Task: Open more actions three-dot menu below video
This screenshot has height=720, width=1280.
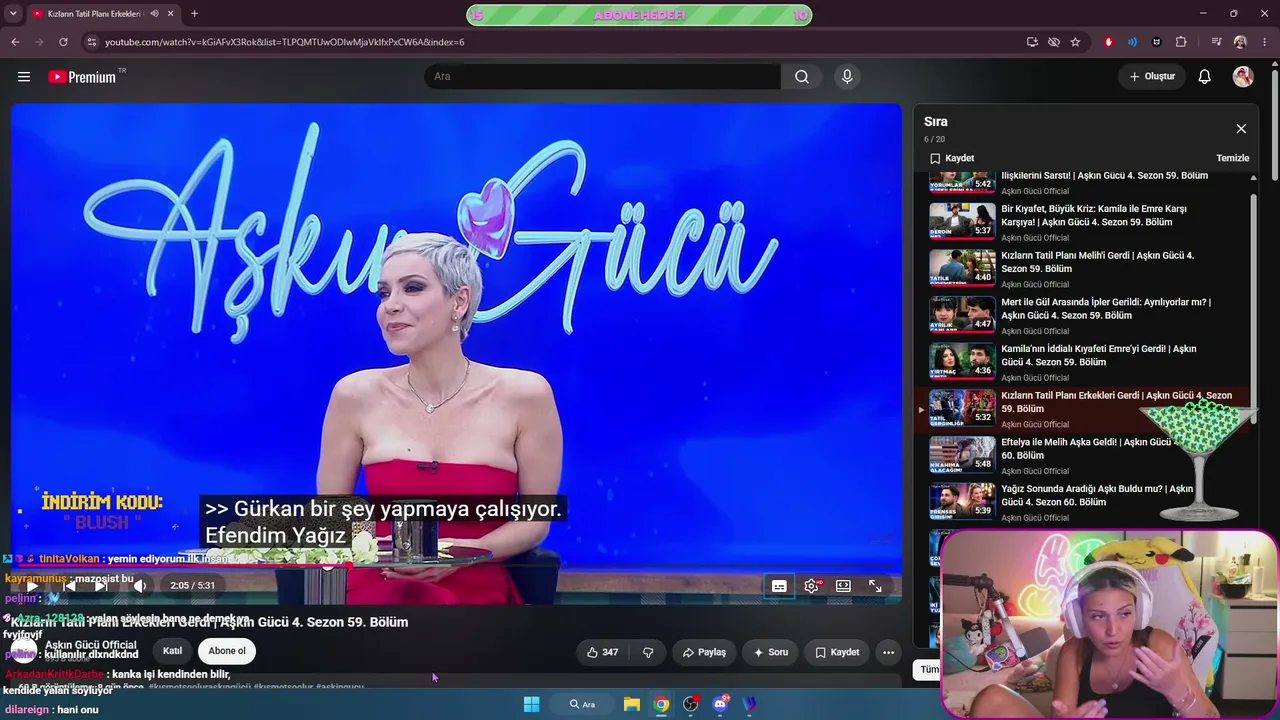Action: (888, 652)
